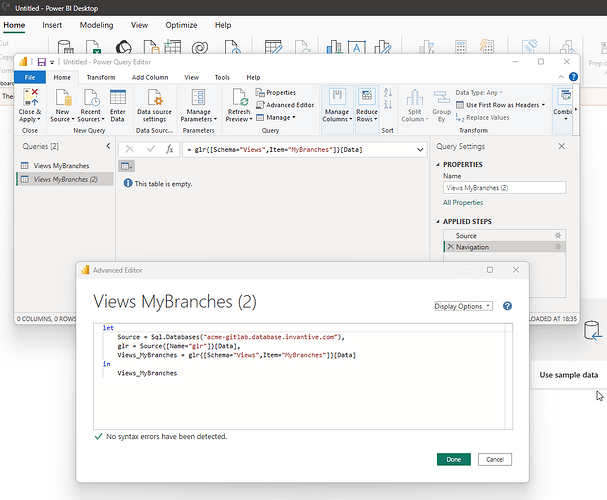The image size is (607, 500).
Task: Click the Refresh Preview icon
Action: tap(240, 97)
